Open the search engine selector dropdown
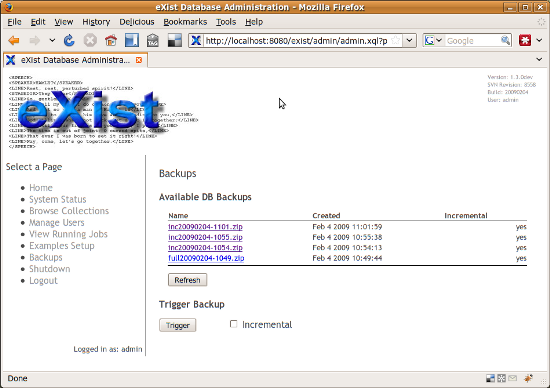 pyautogui.click(x=433, y=41)
